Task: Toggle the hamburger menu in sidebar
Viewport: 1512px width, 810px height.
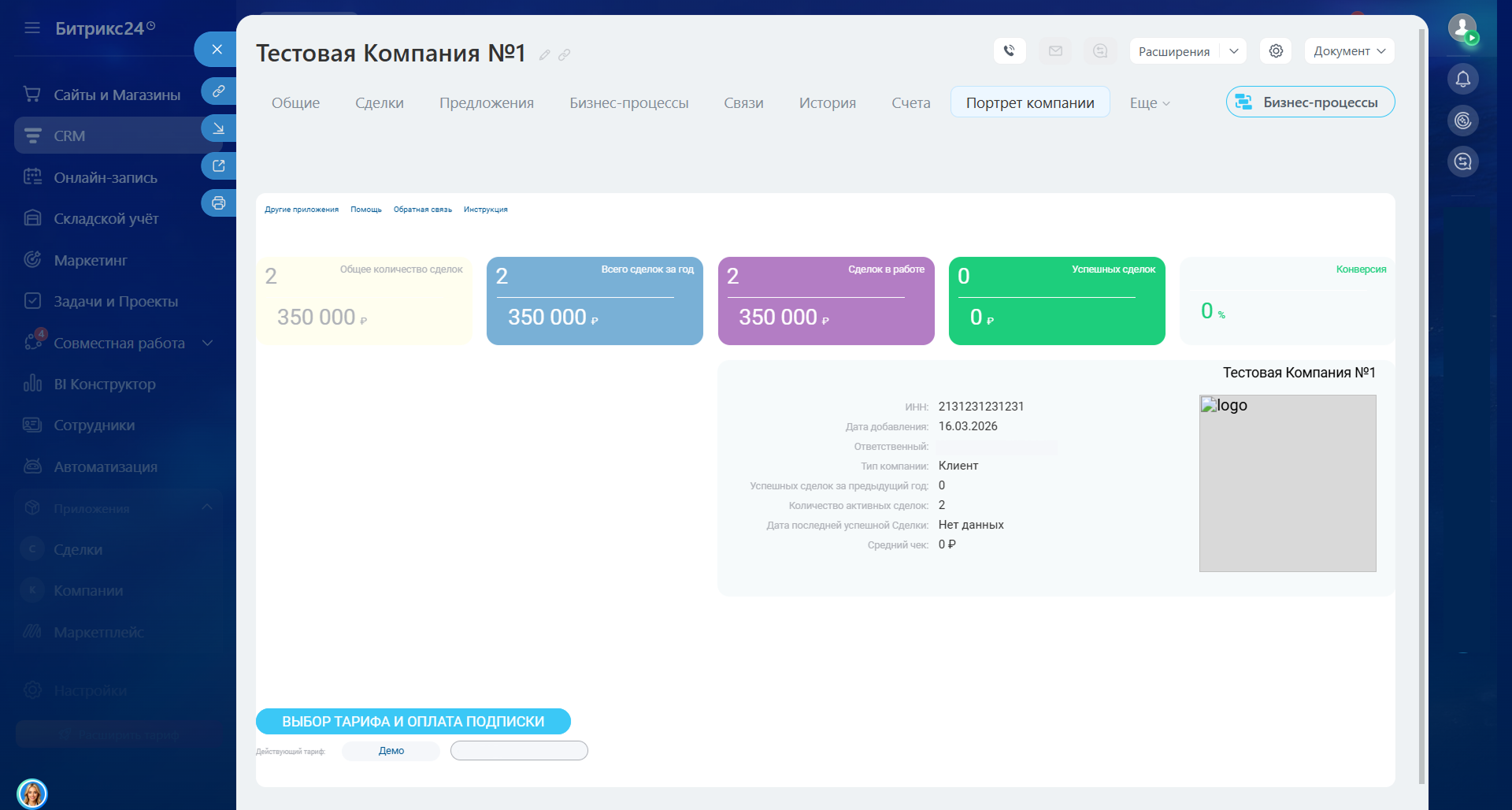Action: [32, 28]
